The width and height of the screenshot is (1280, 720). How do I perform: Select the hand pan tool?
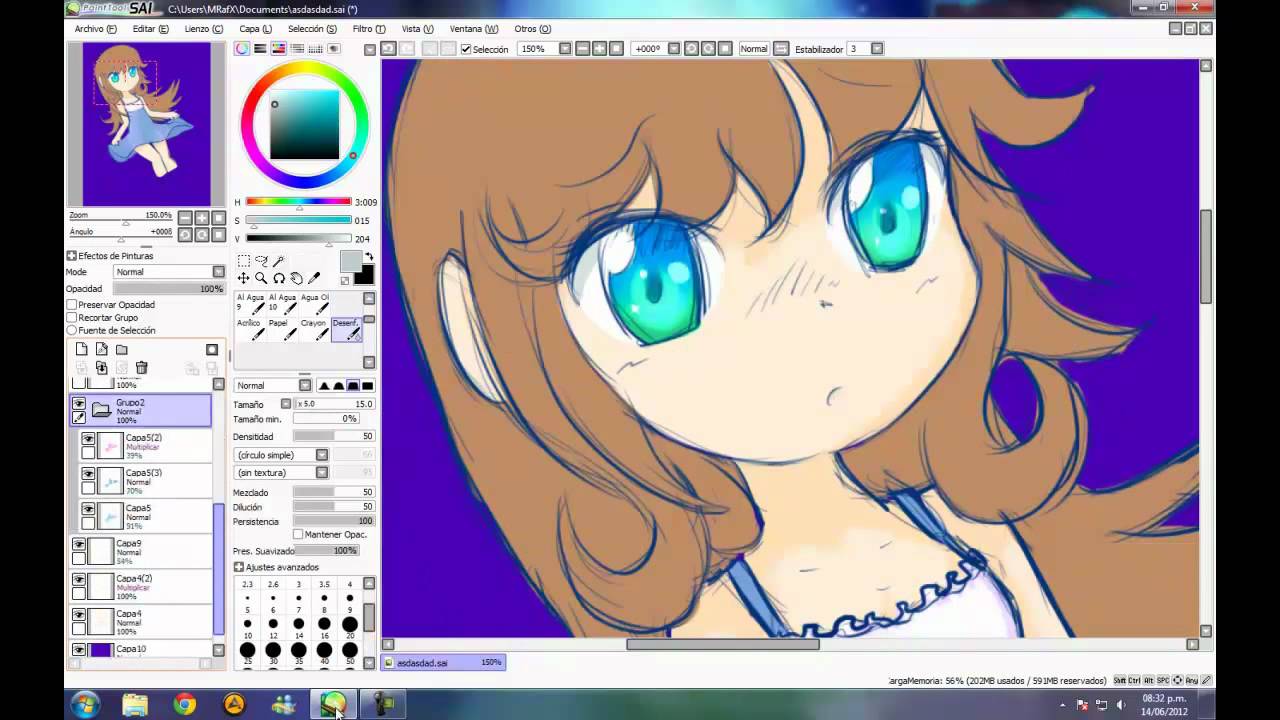pos(297,278)
